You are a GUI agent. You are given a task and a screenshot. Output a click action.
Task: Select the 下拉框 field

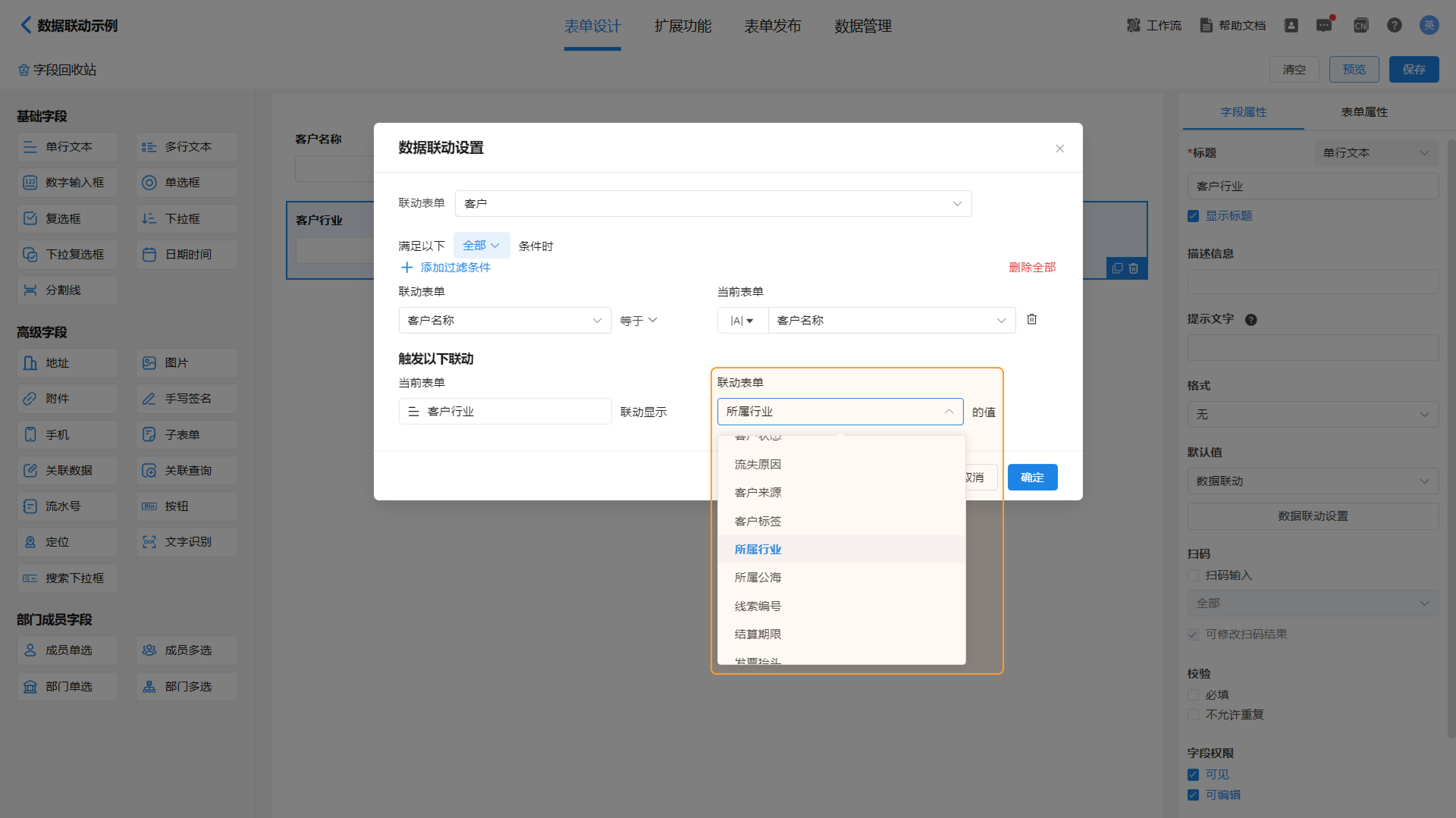187,219
